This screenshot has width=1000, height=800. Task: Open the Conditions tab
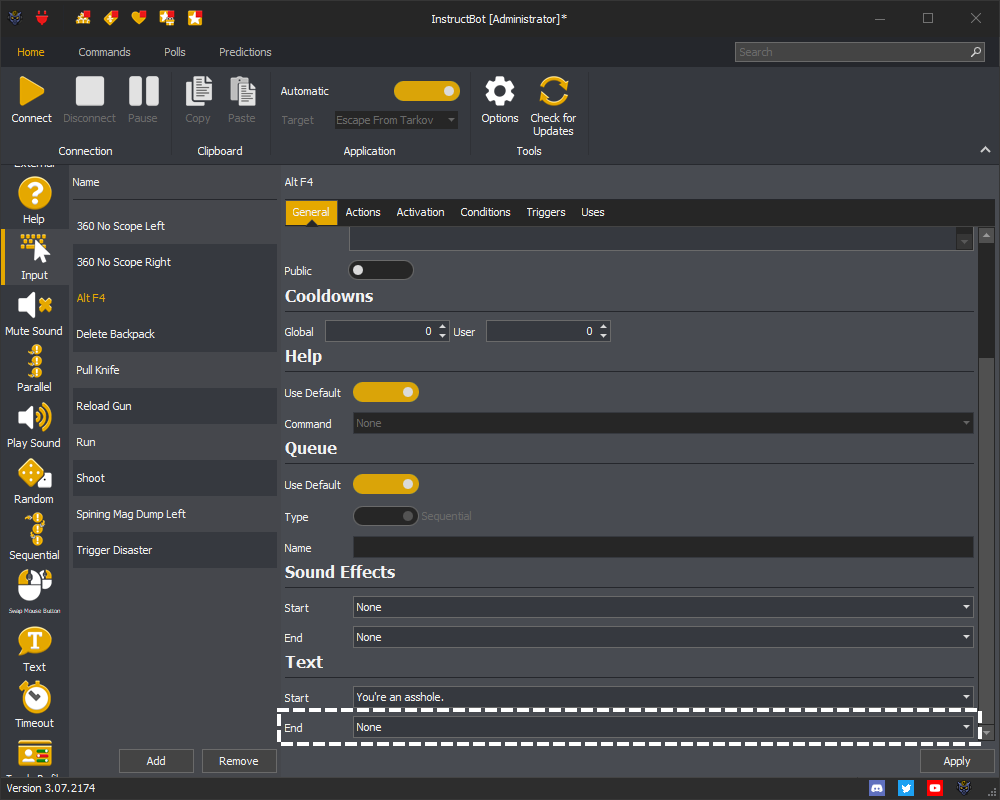[485, 212]
